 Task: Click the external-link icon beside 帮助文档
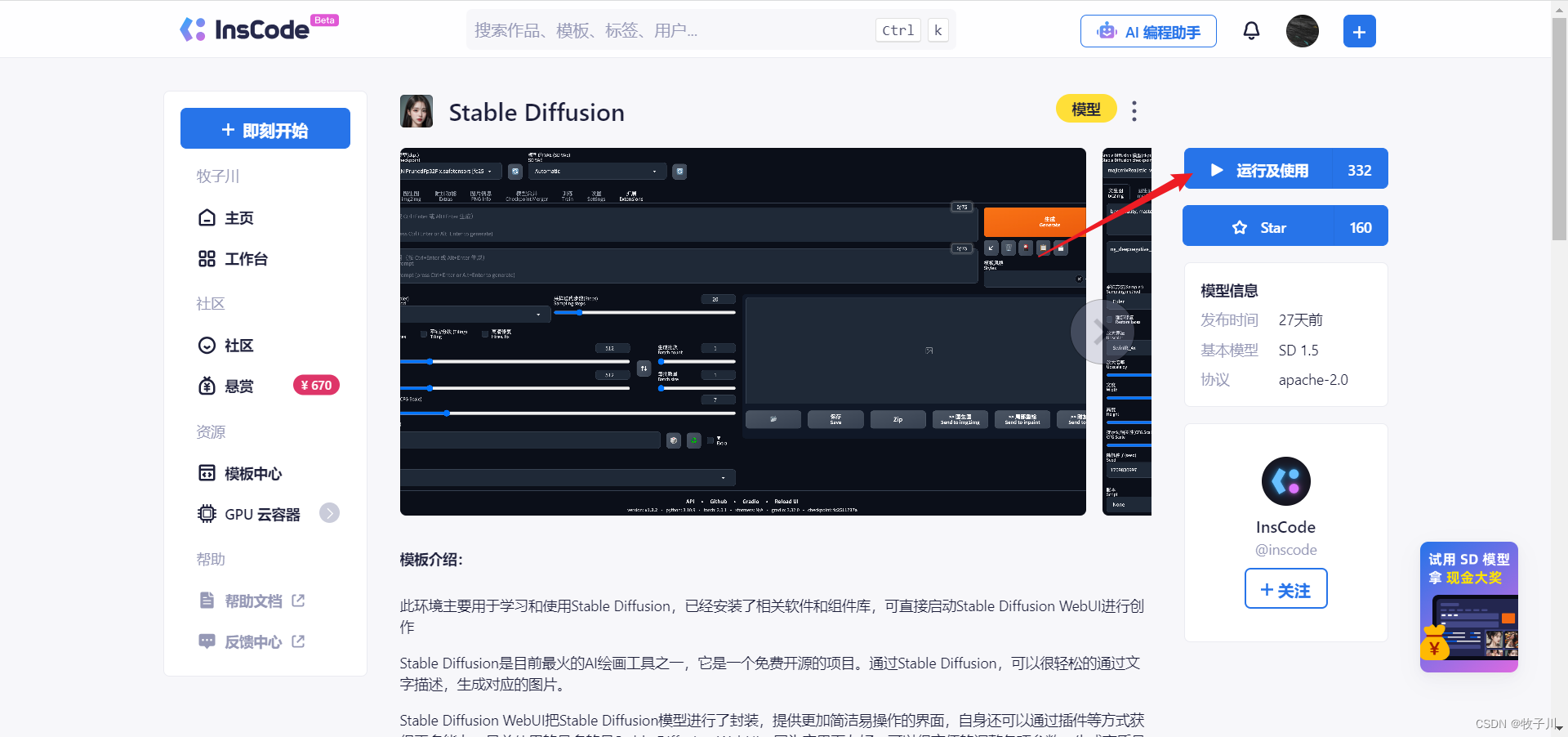click(298, 601)
